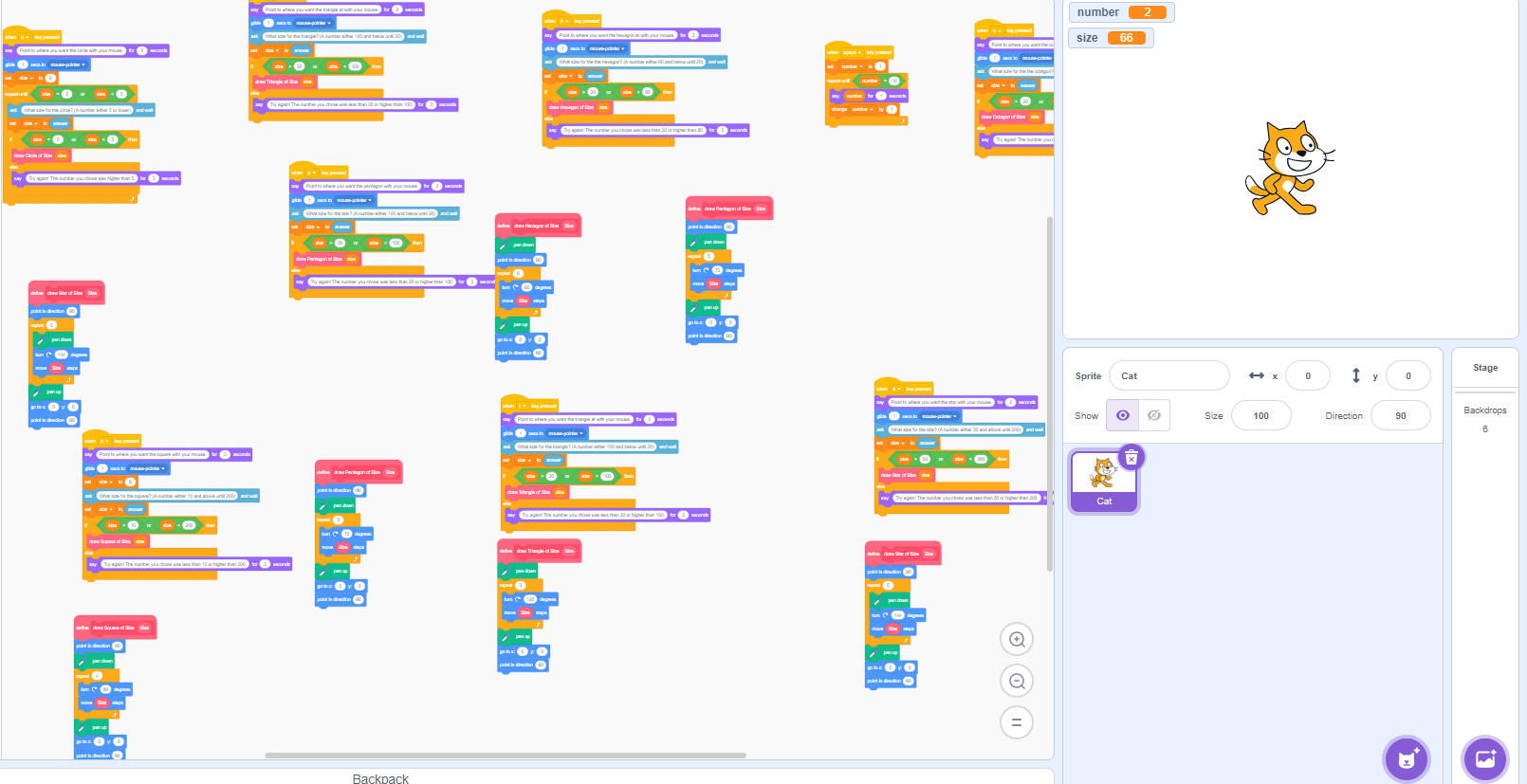Click the 'size' variable monitor on stage
Viewport: 1527px width, 784px height.
click(x=1112, y=38)
